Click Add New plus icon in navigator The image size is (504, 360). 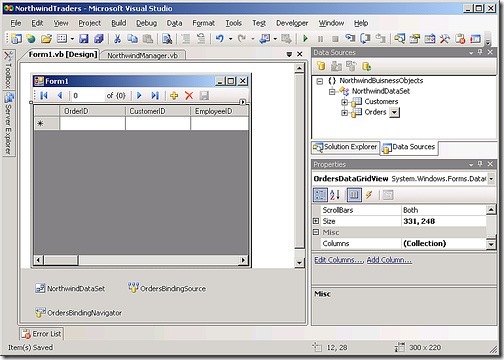coord(174,96)
